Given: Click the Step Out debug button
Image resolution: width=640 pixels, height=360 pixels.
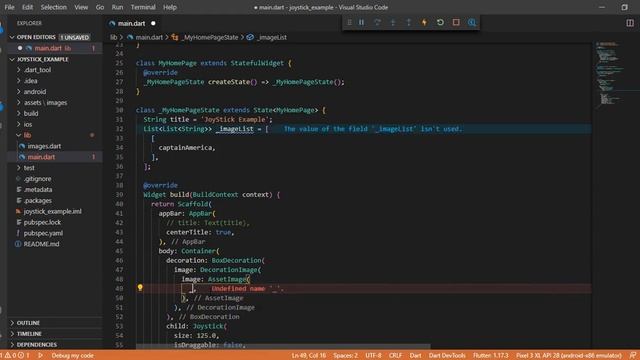Looking at the screenshot, I should point(409,22).
